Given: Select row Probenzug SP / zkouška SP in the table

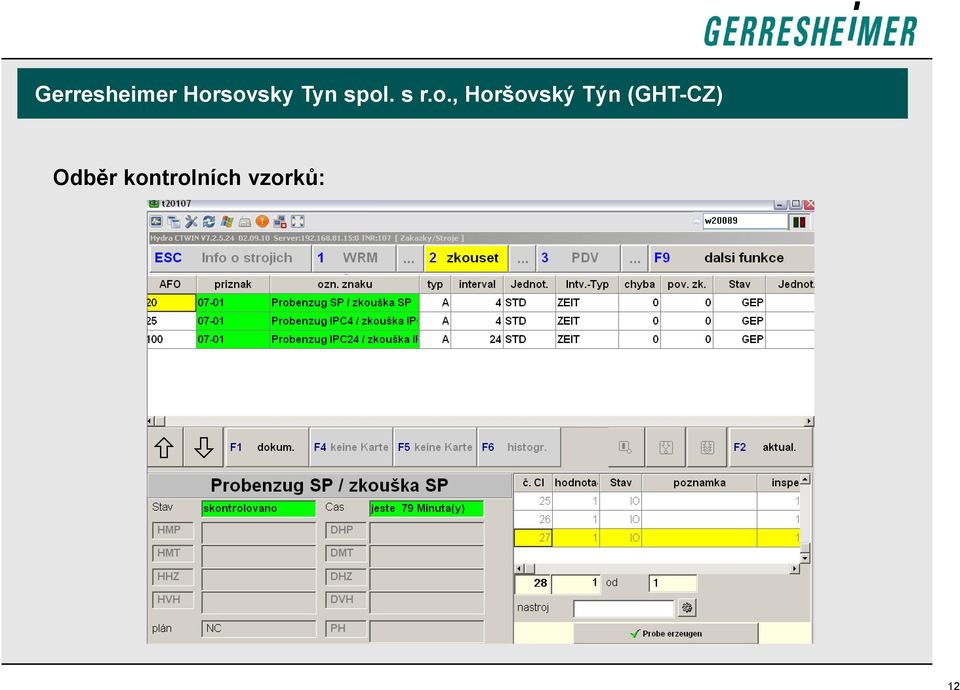Looking at the screenshot, I should tap(481, 302).
